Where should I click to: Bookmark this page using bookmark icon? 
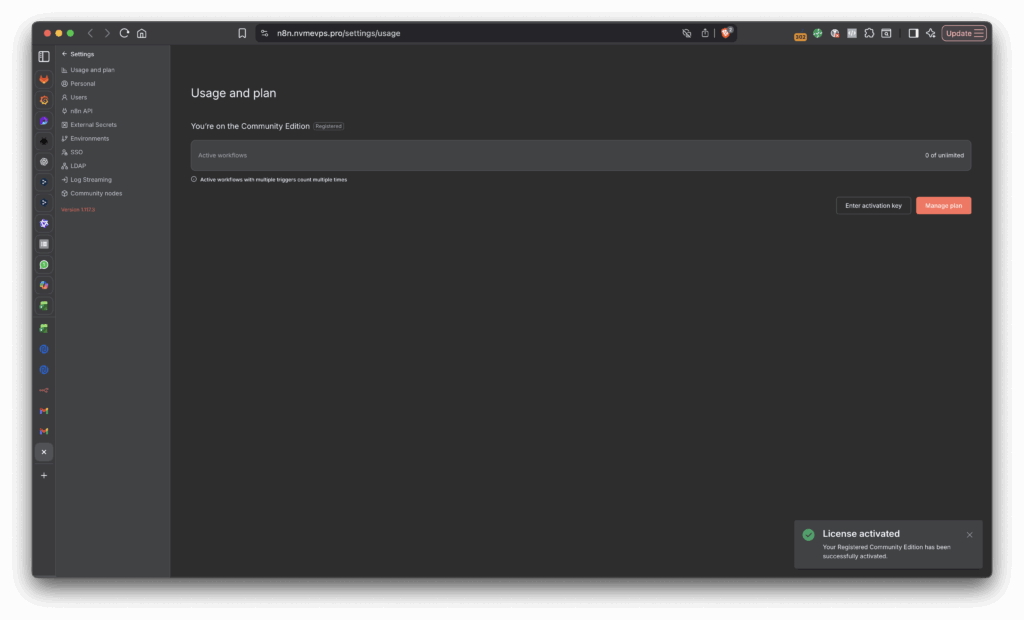[x=242, y=33]
